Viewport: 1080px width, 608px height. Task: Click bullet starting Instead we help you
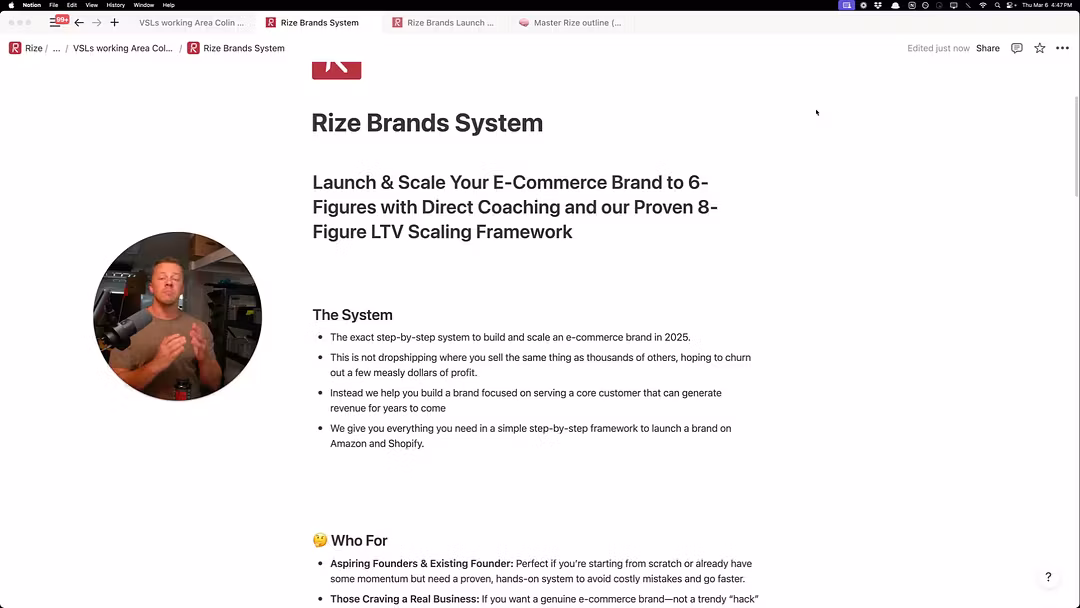coord(526,400)
